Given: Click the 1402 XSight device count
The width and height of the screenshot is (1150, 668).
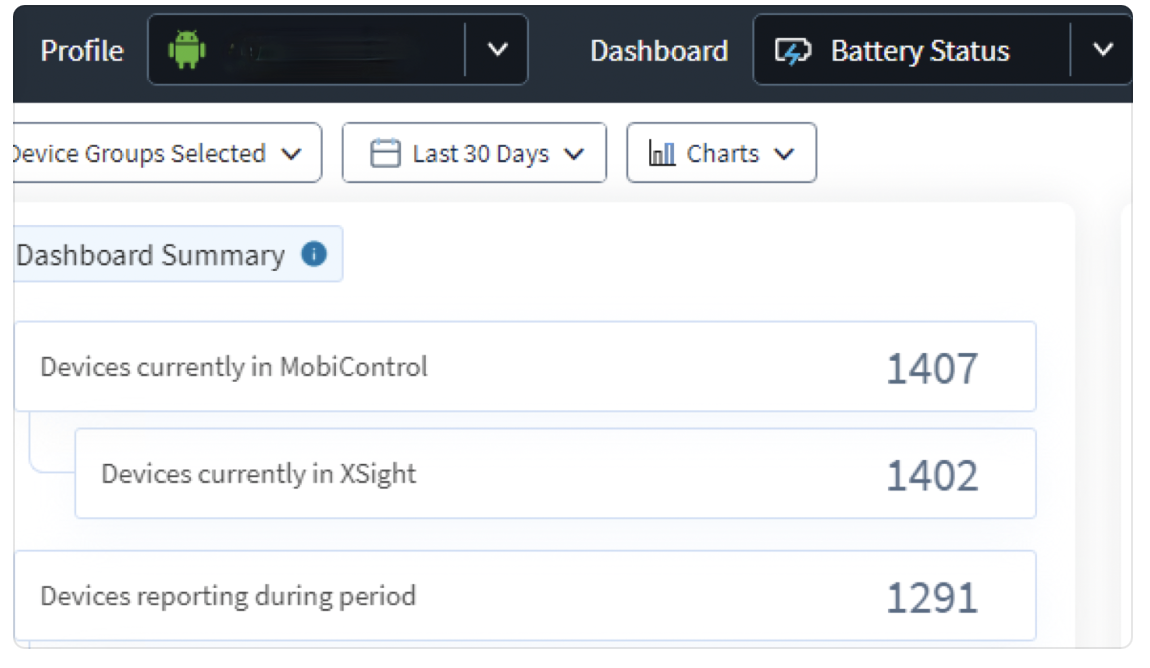Looking at the screenshot, I should 932,476.
